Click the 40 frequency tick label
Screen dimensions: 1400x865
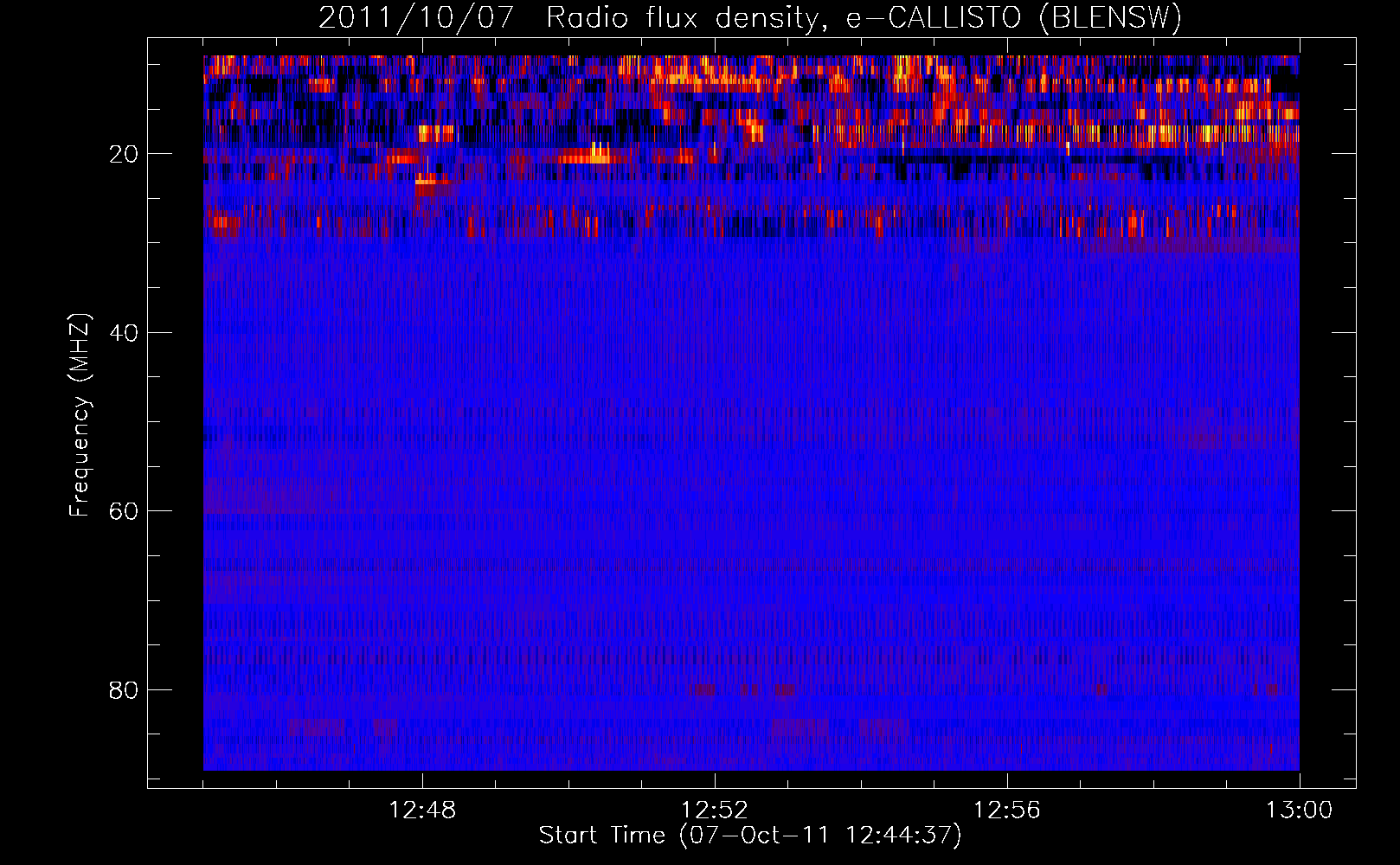pyautogui.click(x=124, y=333)
